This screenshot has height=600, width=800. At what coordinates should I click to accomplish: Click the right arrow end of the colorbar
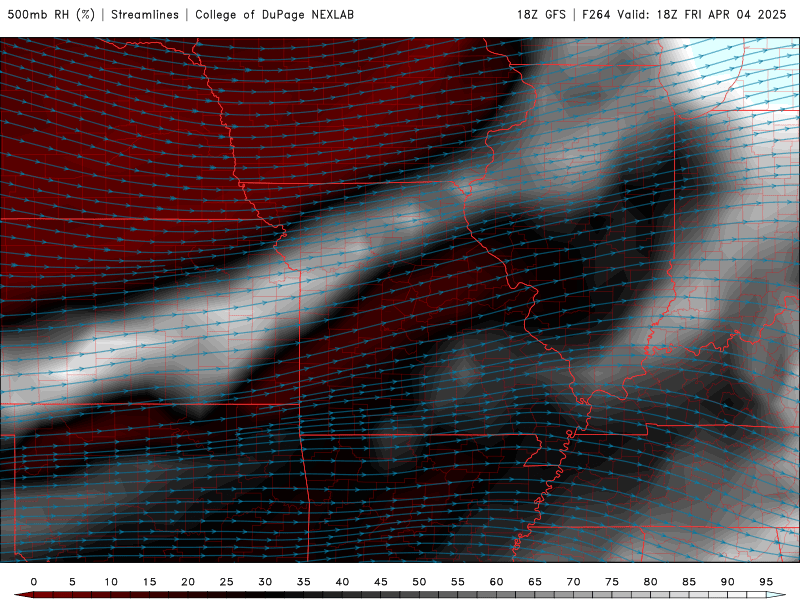777,595
